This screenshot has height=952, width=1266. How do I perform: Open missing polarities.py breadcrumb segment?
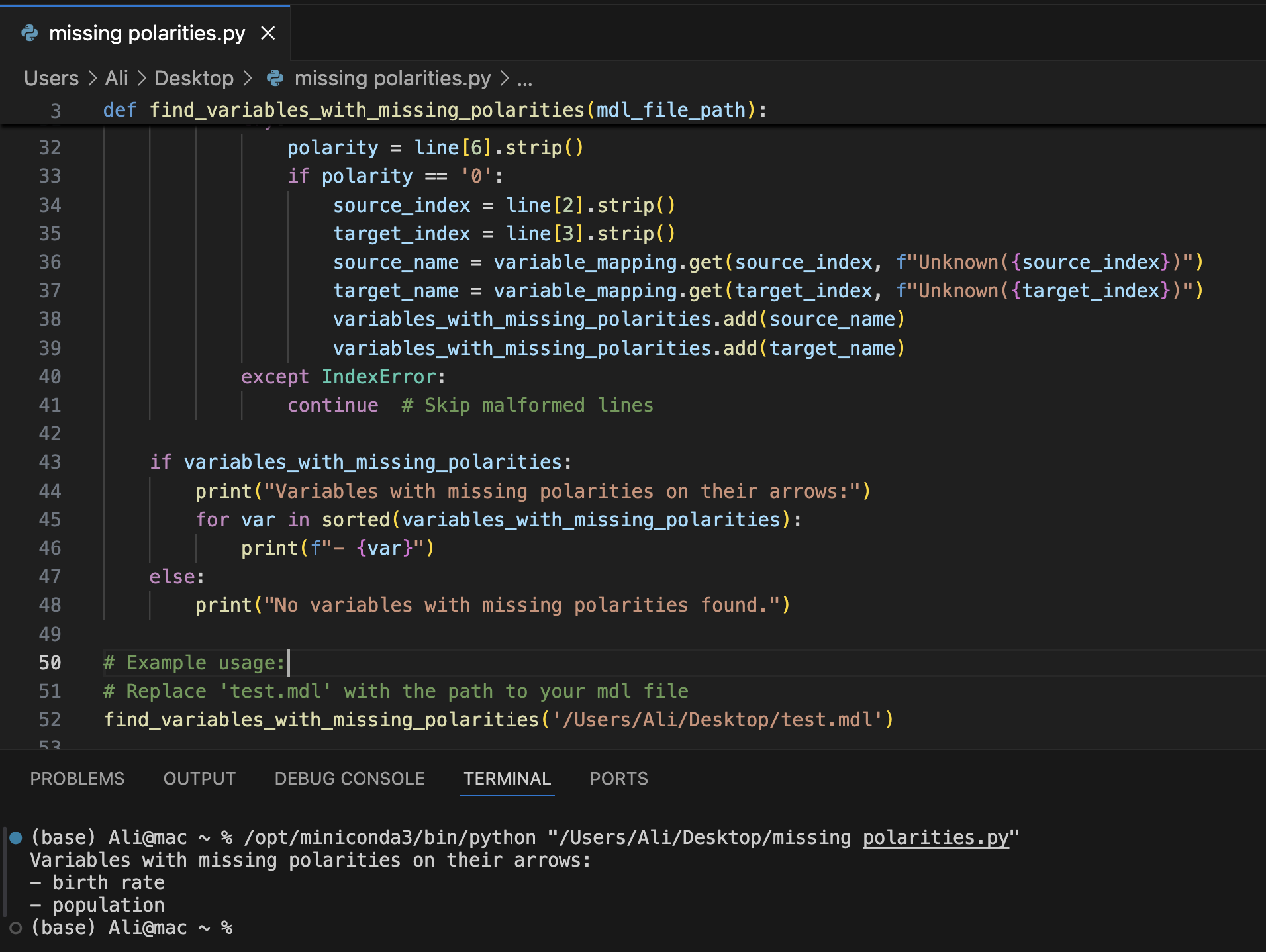pyautogui.click(x=392, y=78)
